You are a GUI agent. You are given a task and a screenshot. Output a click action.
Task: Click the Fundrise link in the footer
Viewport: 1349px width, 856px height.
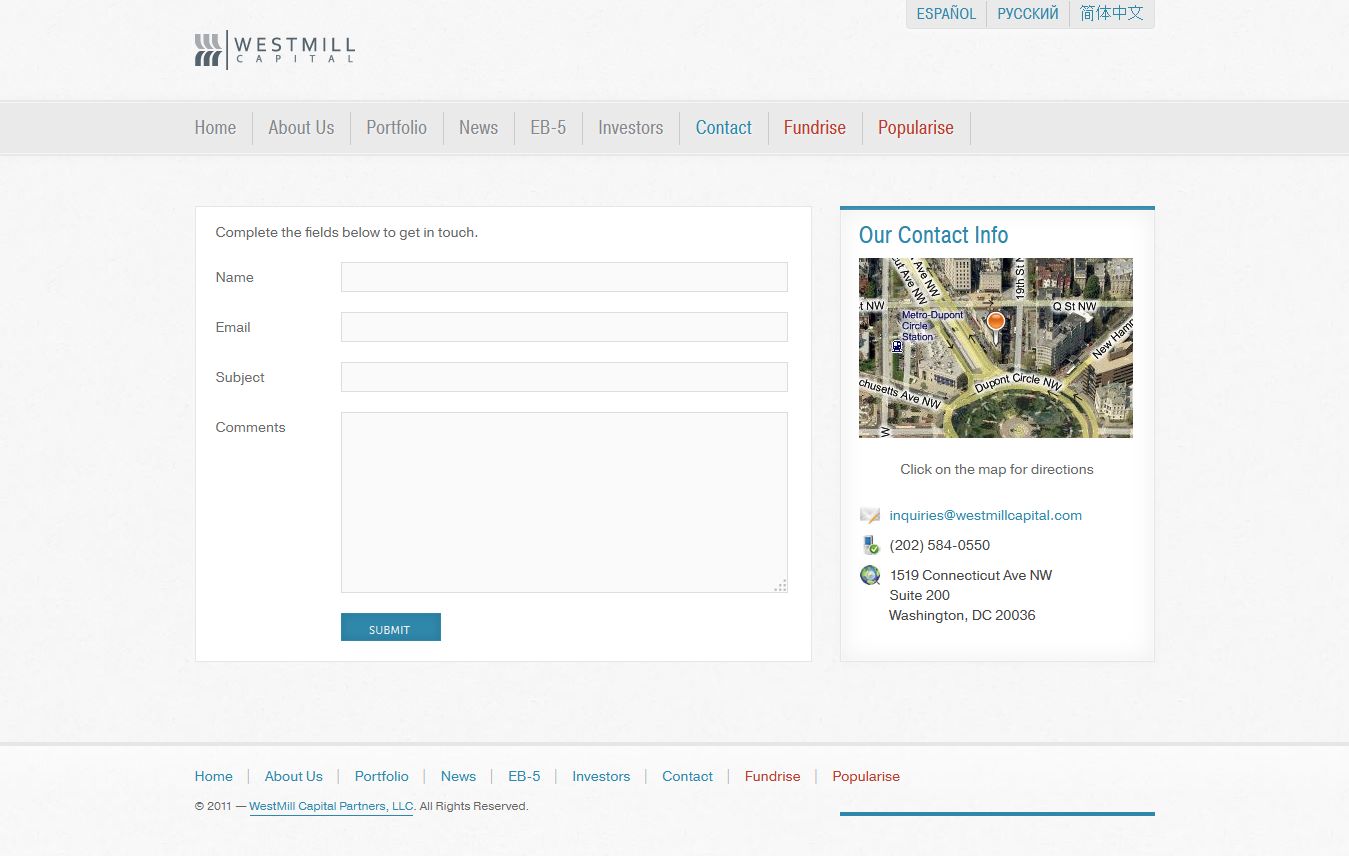773,777
